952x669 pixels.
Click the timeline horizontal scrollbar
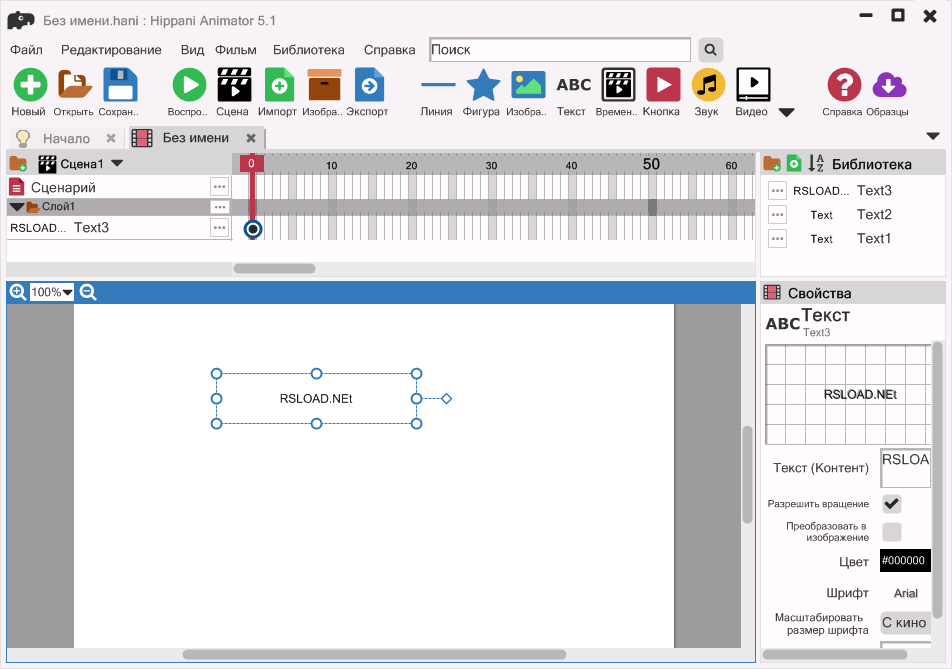pos(274,268)
